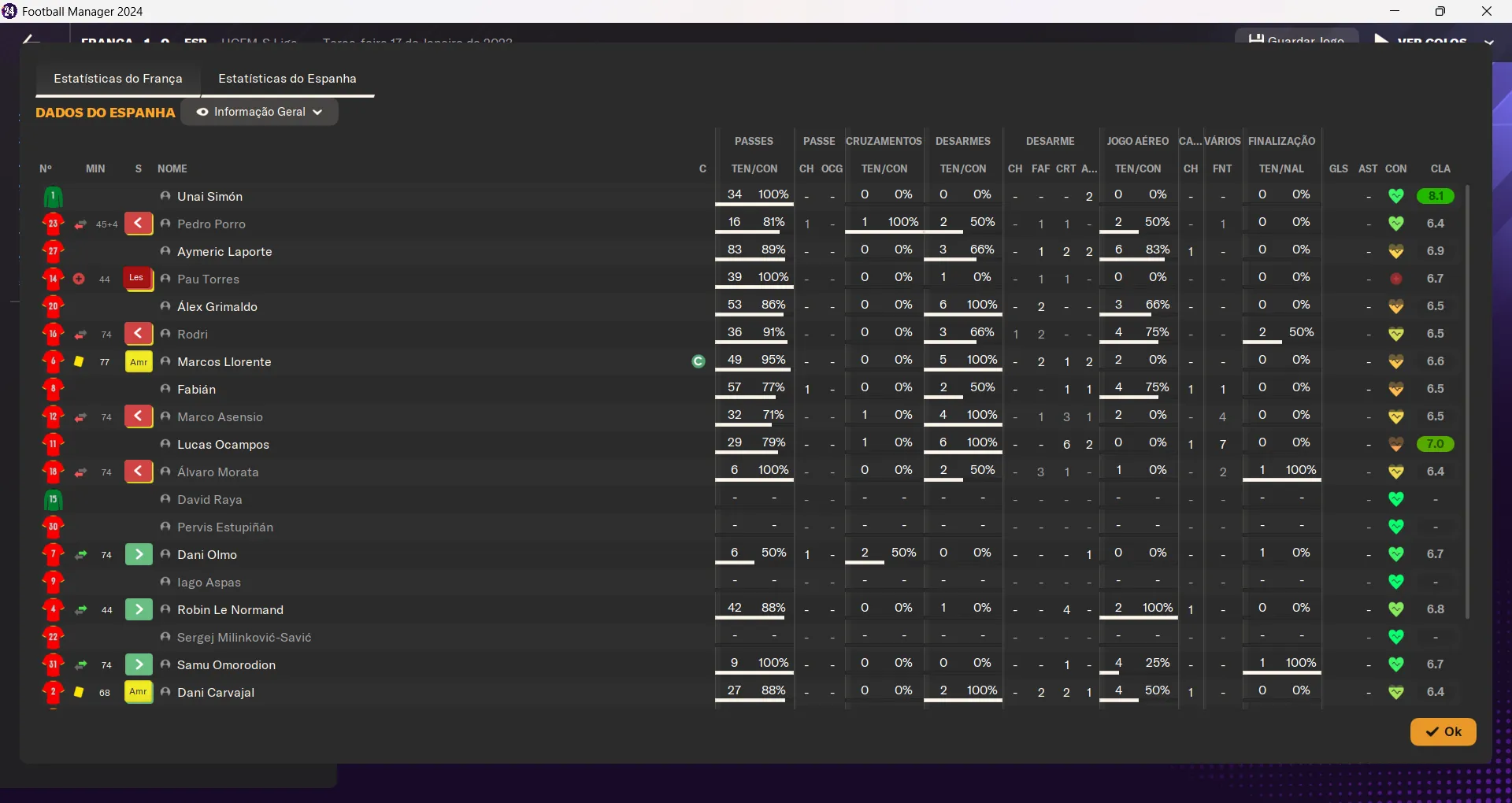
Task: Open Álex Grimaldo's player profile link
Action: [217, 307]
